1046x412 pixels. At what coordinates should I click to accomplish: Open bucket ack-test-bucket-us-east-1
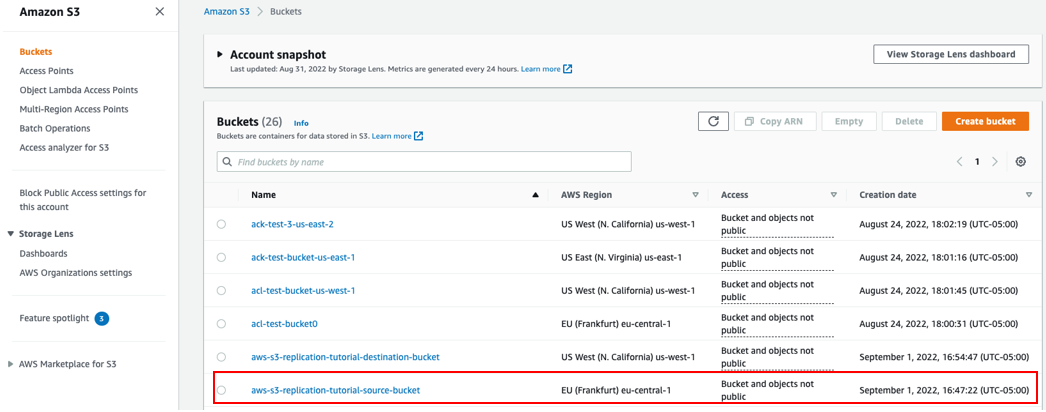pos(303,257)
